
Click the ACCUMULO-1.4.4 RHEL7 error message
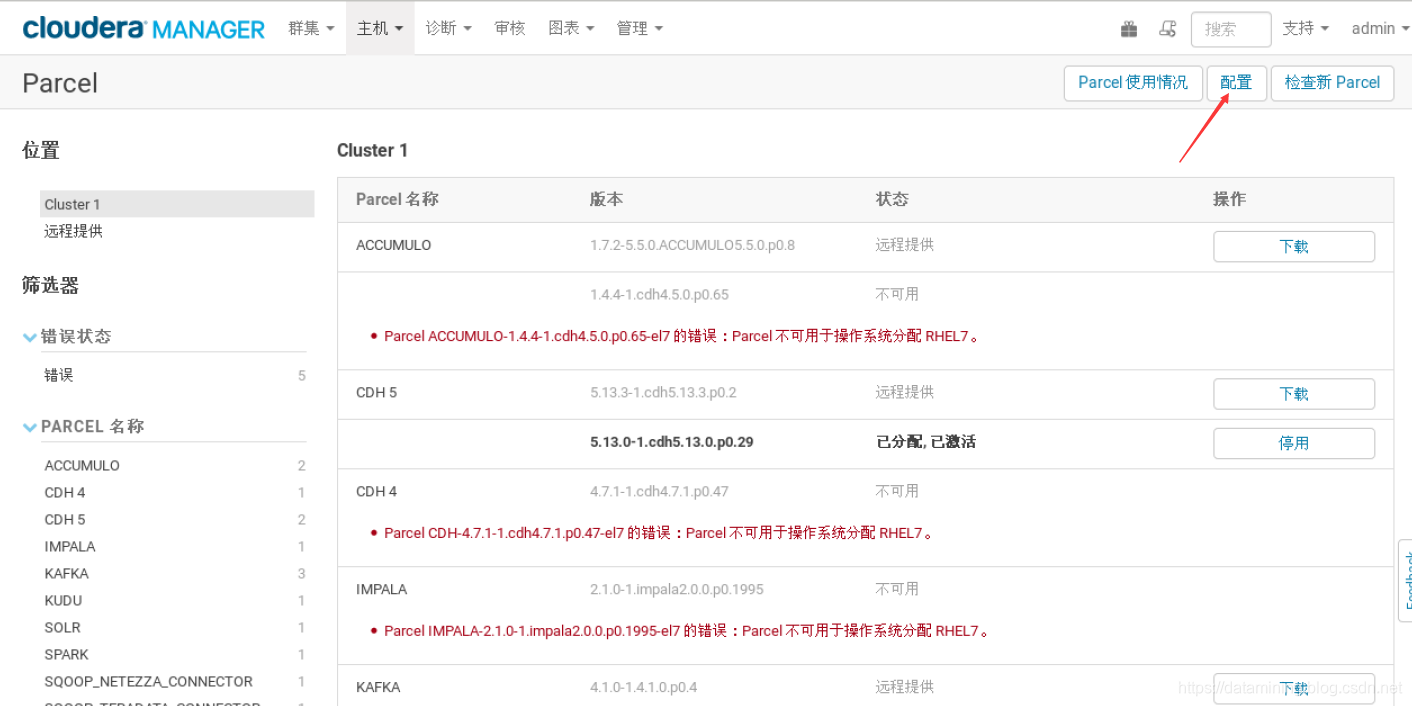tap(683, 336)
